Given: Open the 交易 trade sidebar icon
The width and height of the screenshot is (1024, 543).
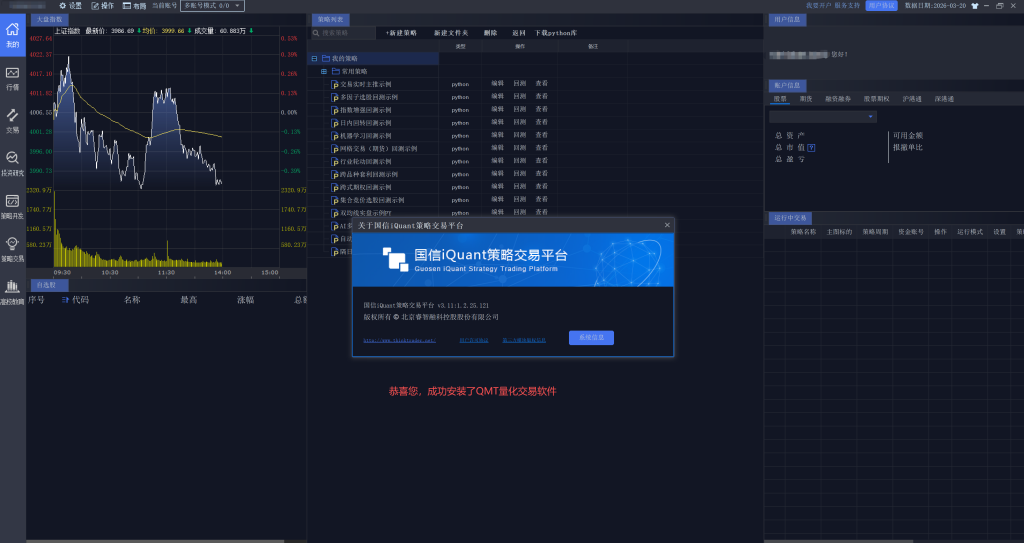Looking at the screenshot, I should (12, 116).
